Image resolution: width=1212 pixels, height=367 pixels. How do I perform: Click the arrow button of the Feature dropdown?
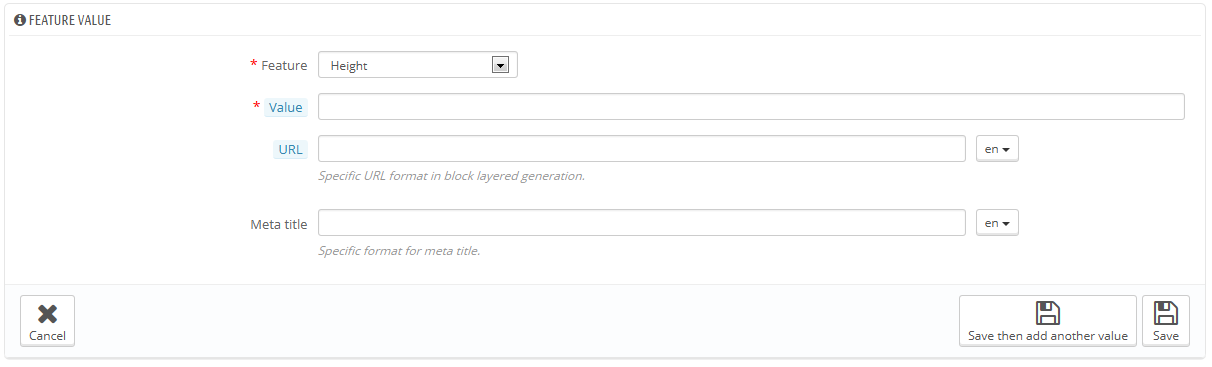tap(501, 66)
